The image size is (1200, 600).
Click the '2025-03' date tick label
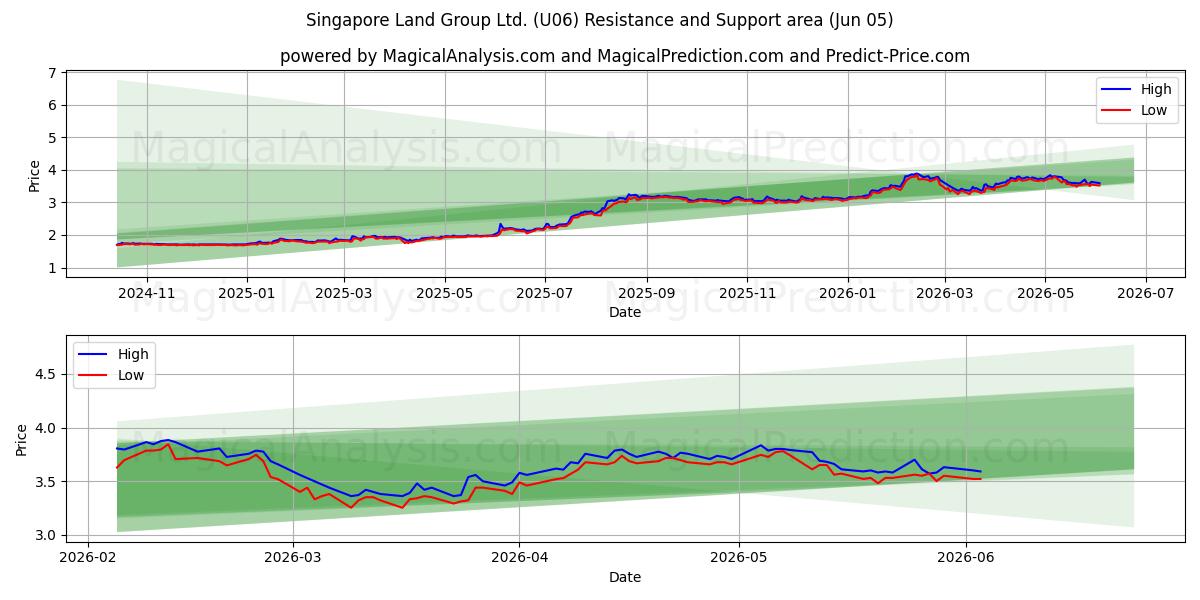coord(343,293)
